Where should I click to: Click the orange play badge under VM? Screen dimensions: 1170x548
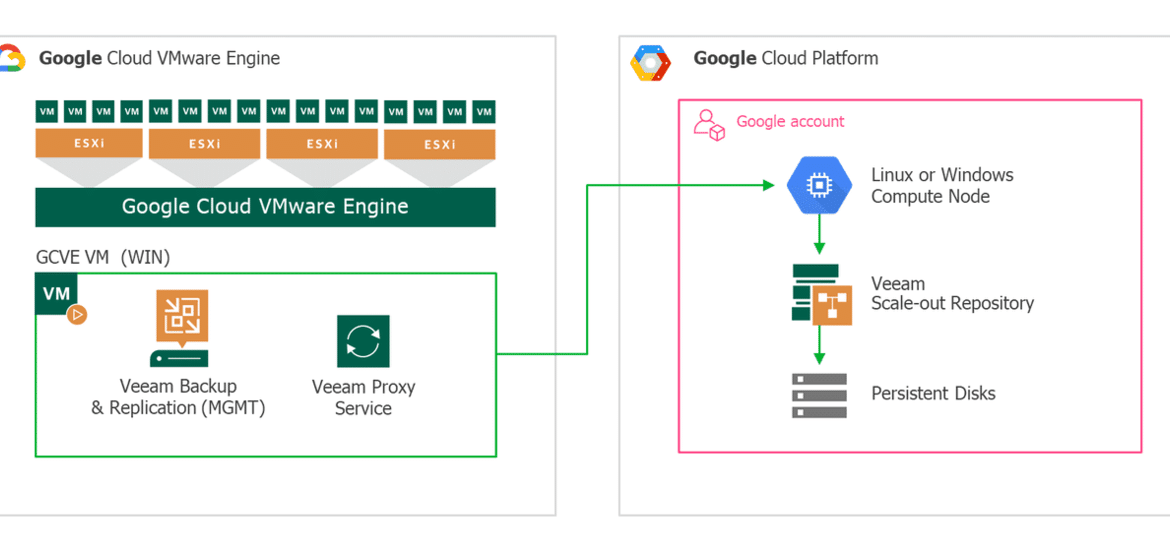(77, 314)
